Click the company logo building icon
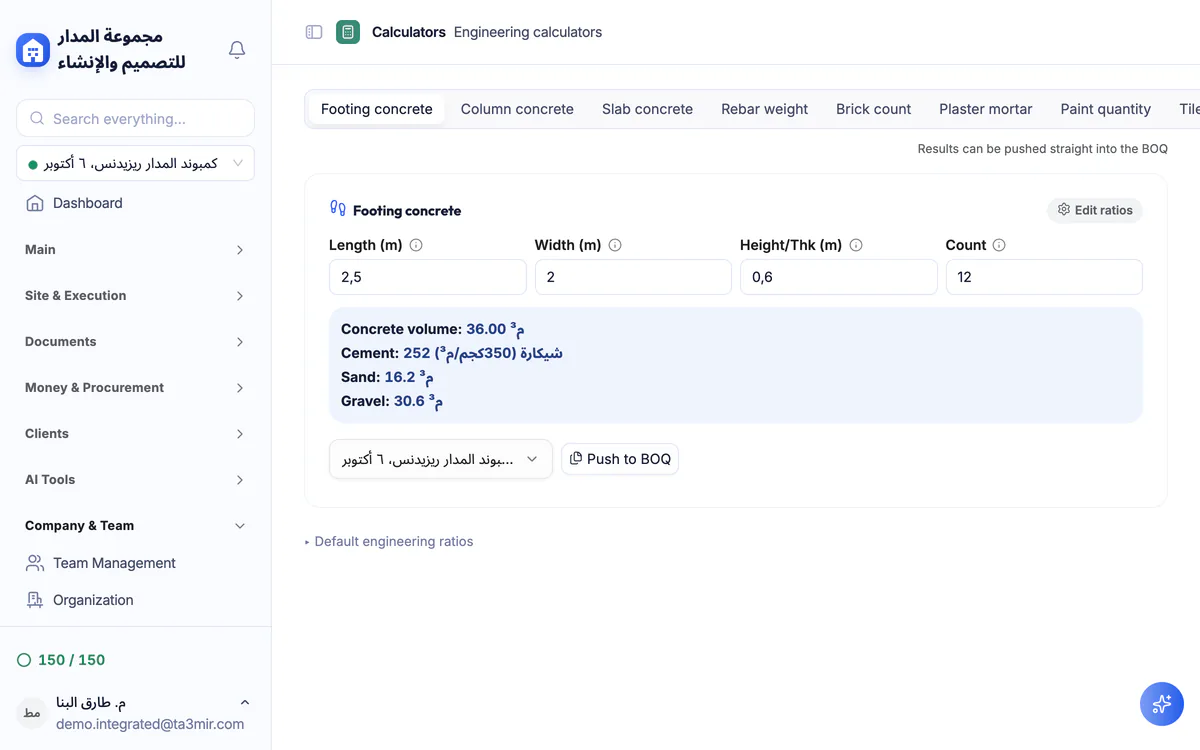This screenshot has height=750, width=1200. click(x=33, y=50)
